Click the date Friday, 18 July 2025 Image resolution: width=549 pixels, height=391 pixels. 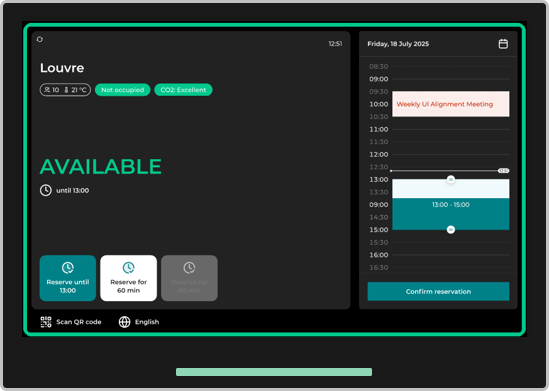(398, 44)
